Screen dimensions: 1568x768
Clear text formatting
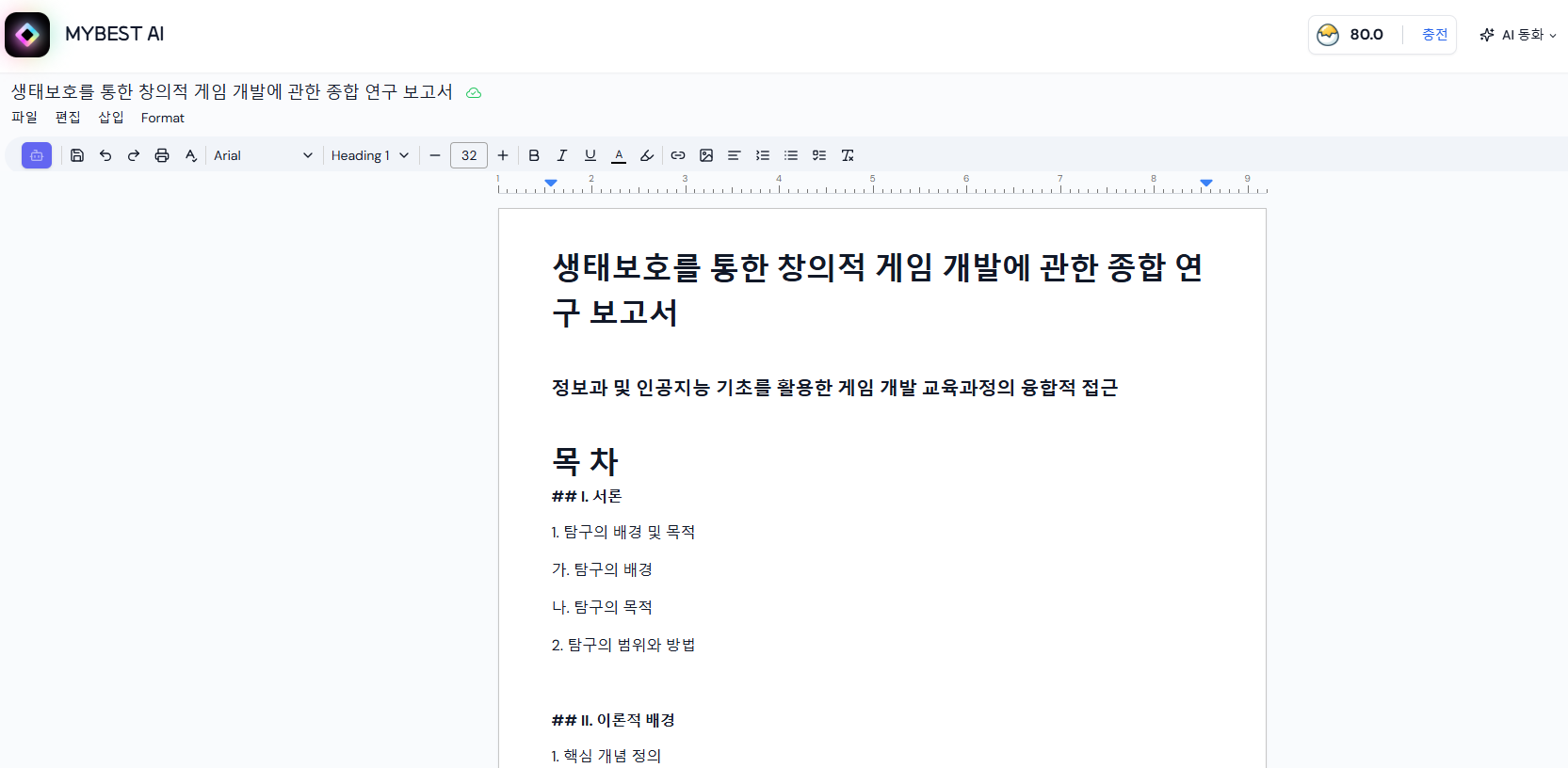pyautogui.click(x=848, y=155)
